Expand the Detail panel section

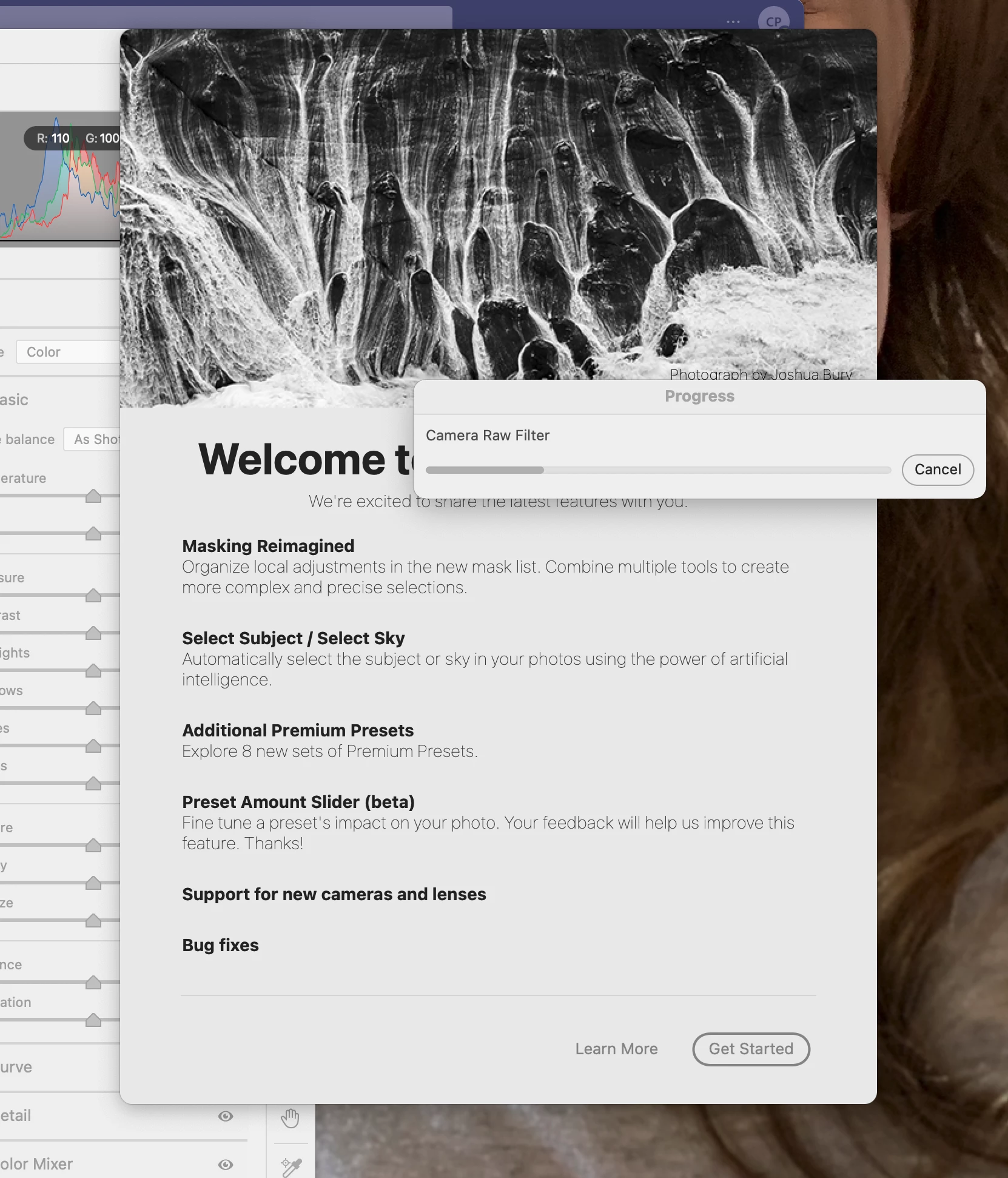[15, 1116]
